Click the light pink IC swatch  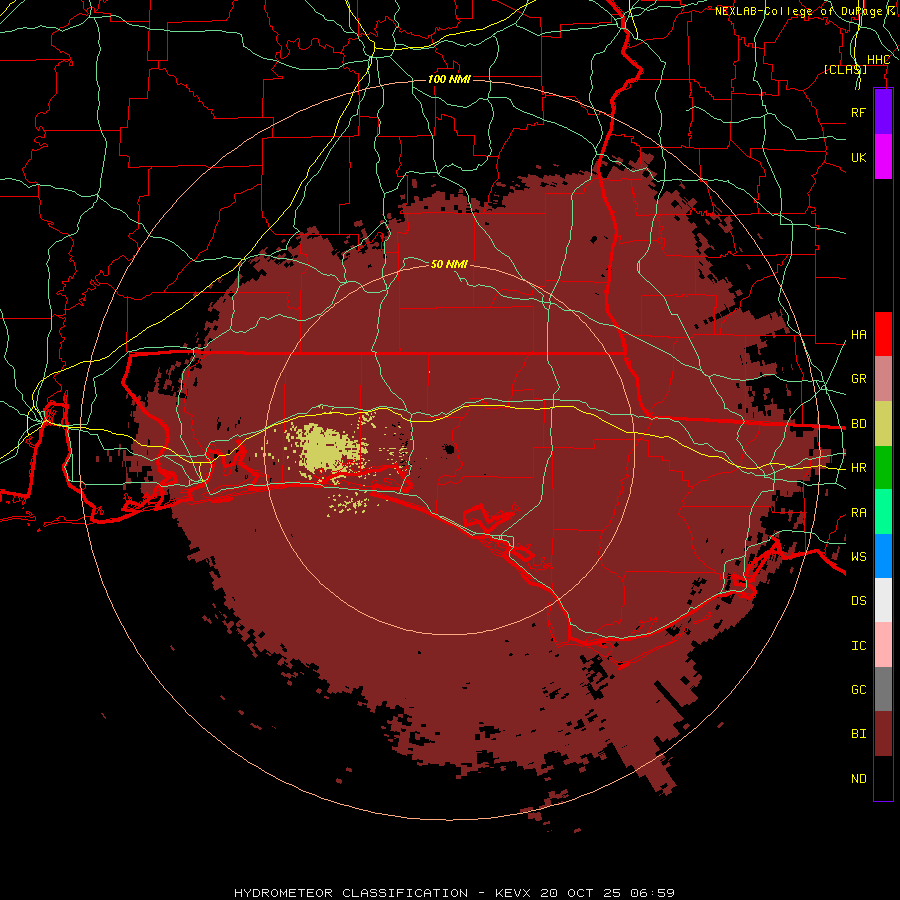(x=883, y=645)
